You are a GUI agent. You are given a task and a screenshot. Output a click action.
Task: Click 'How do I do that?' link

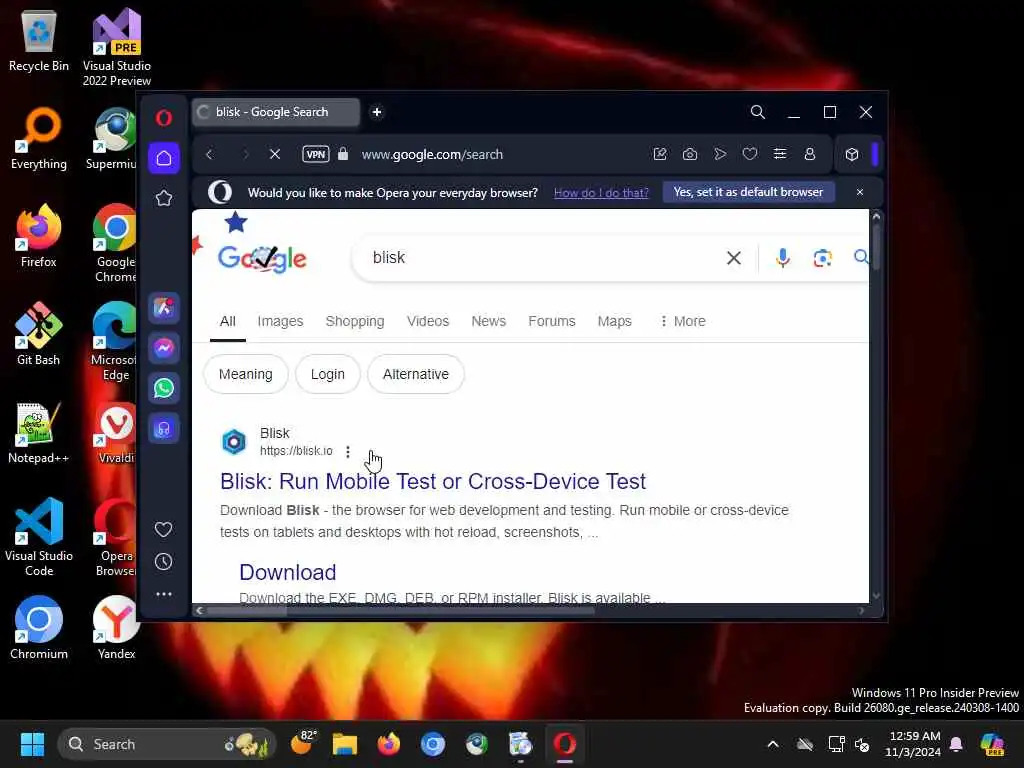pos(601,193)
